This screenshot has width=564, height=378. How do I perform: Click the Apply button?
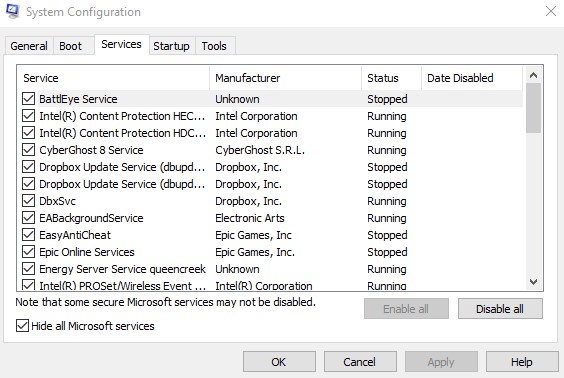click(x=441, y=361)
